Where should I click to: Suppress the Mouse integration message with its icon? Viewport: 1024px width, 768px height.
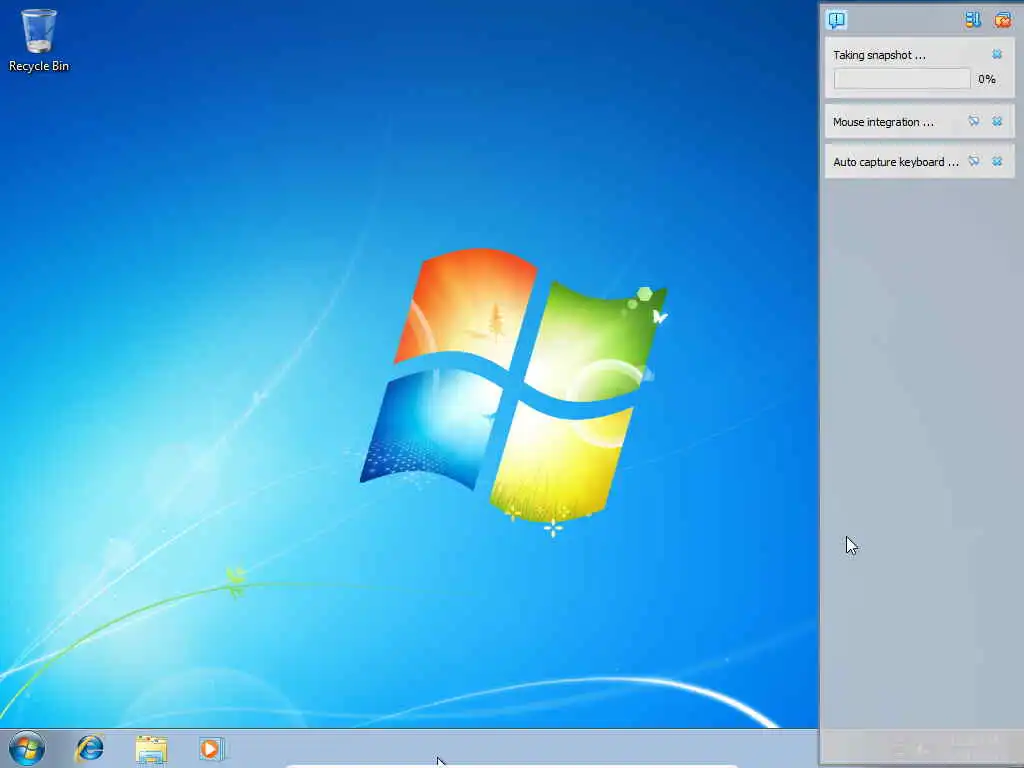click(974, 121)
